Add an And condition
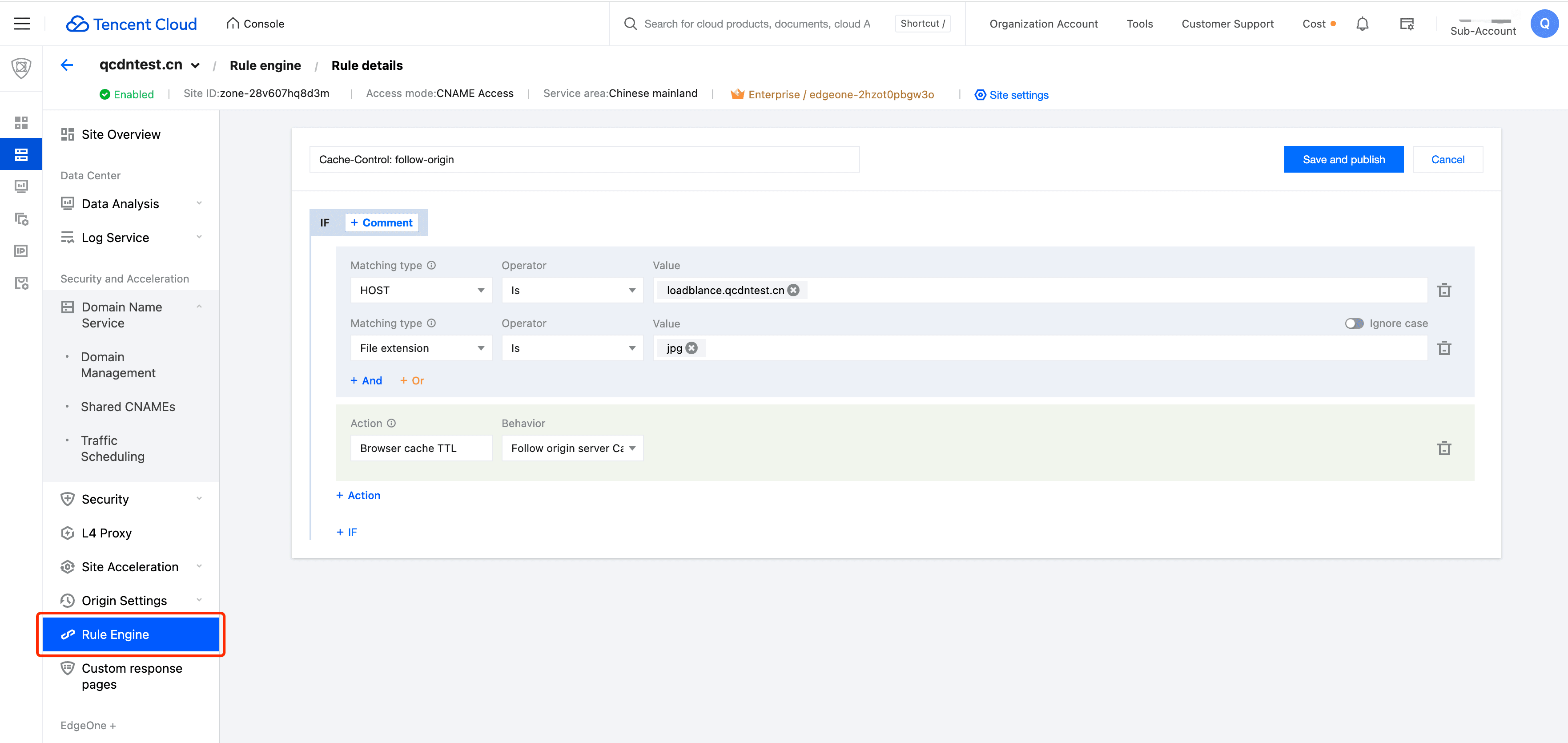Image resolution: width=1568 pixels, height=743 pixels. (366, 381)
